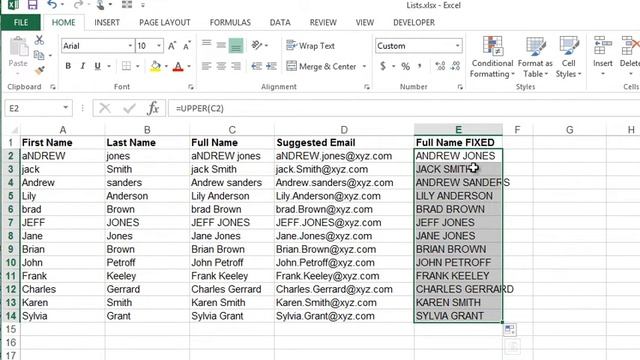Image resolution: width=640 pixels, height=360 pixels.
Task: Open the Auto Fill Options button
Action: coord(510,329)
